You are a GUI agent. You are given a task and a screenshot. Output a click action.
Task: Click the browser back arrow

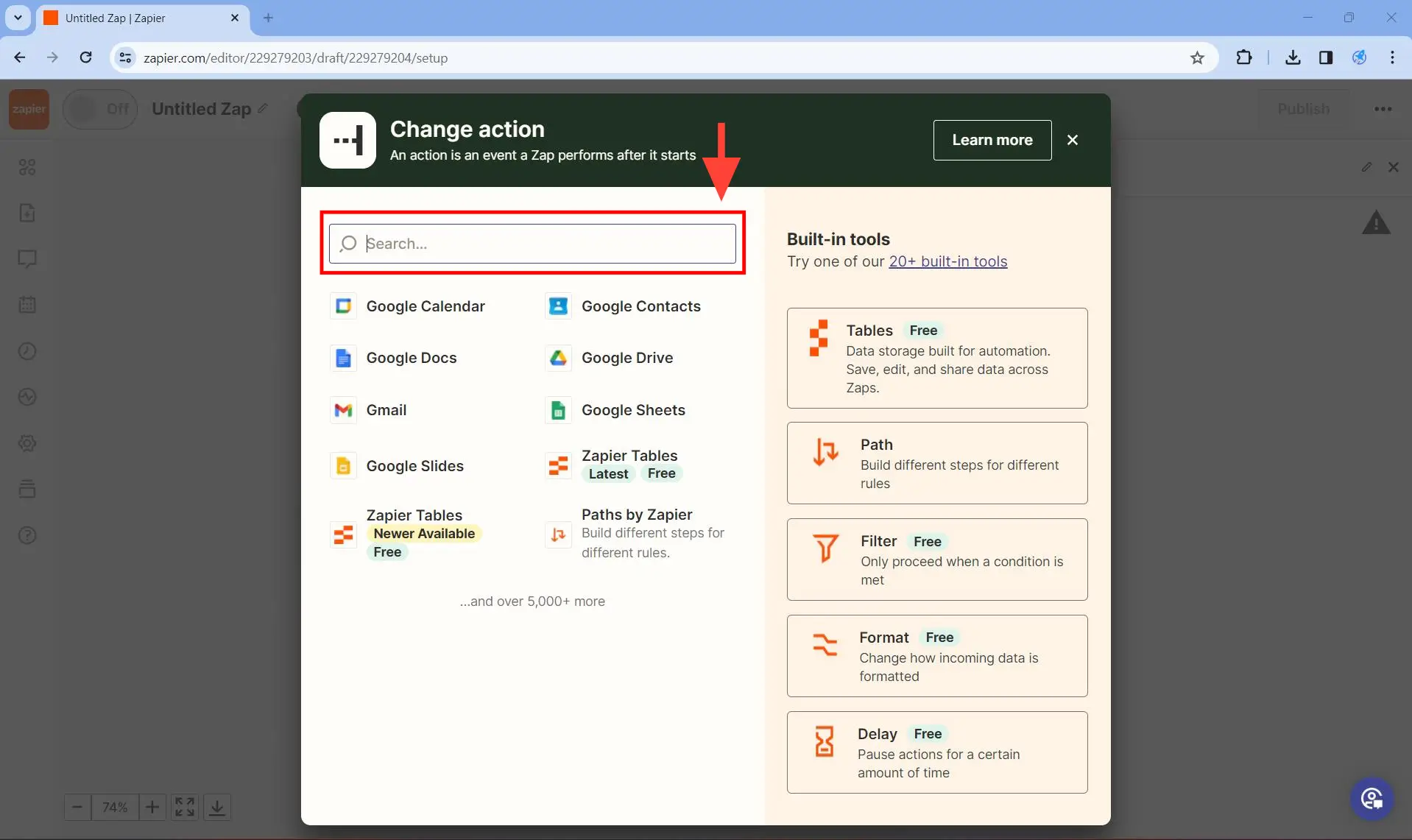(20, 57)
